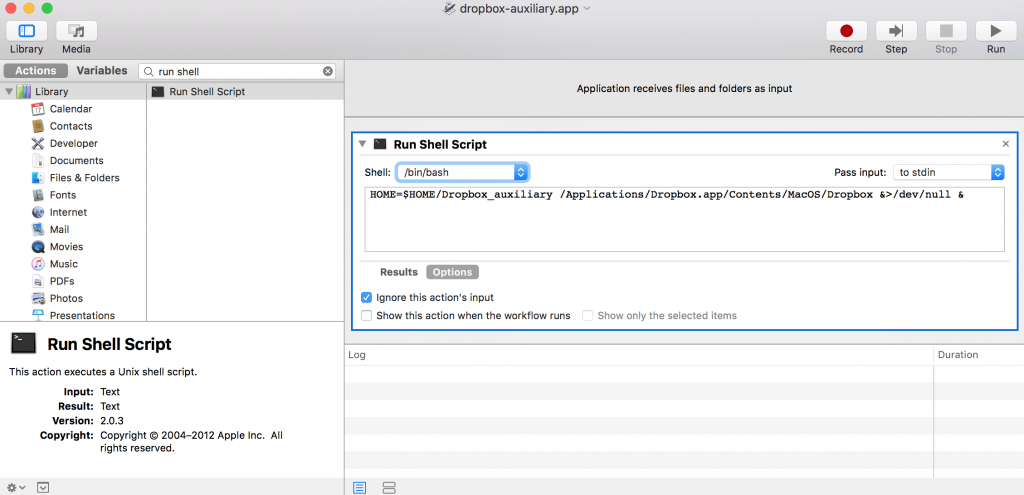Select the Calendar category
The width and height of the screenshot is (1024, 495).
tap(73, 109)
